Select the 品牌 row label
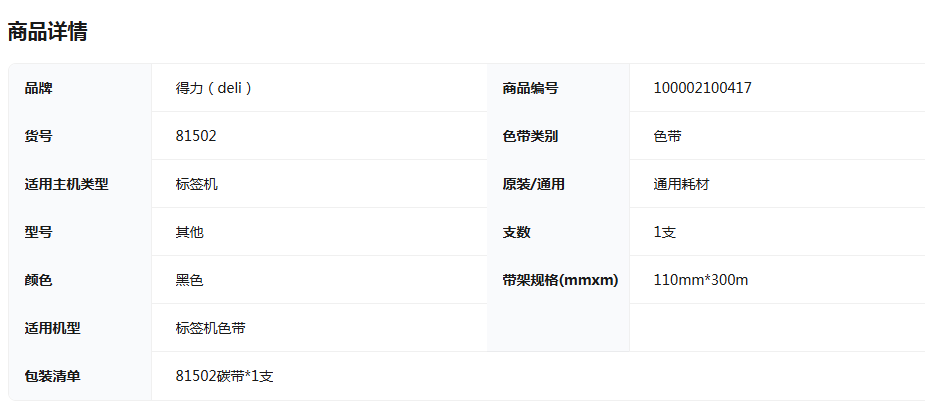The image size is (925, 402). pyautogui.click(x=39, y=88)
